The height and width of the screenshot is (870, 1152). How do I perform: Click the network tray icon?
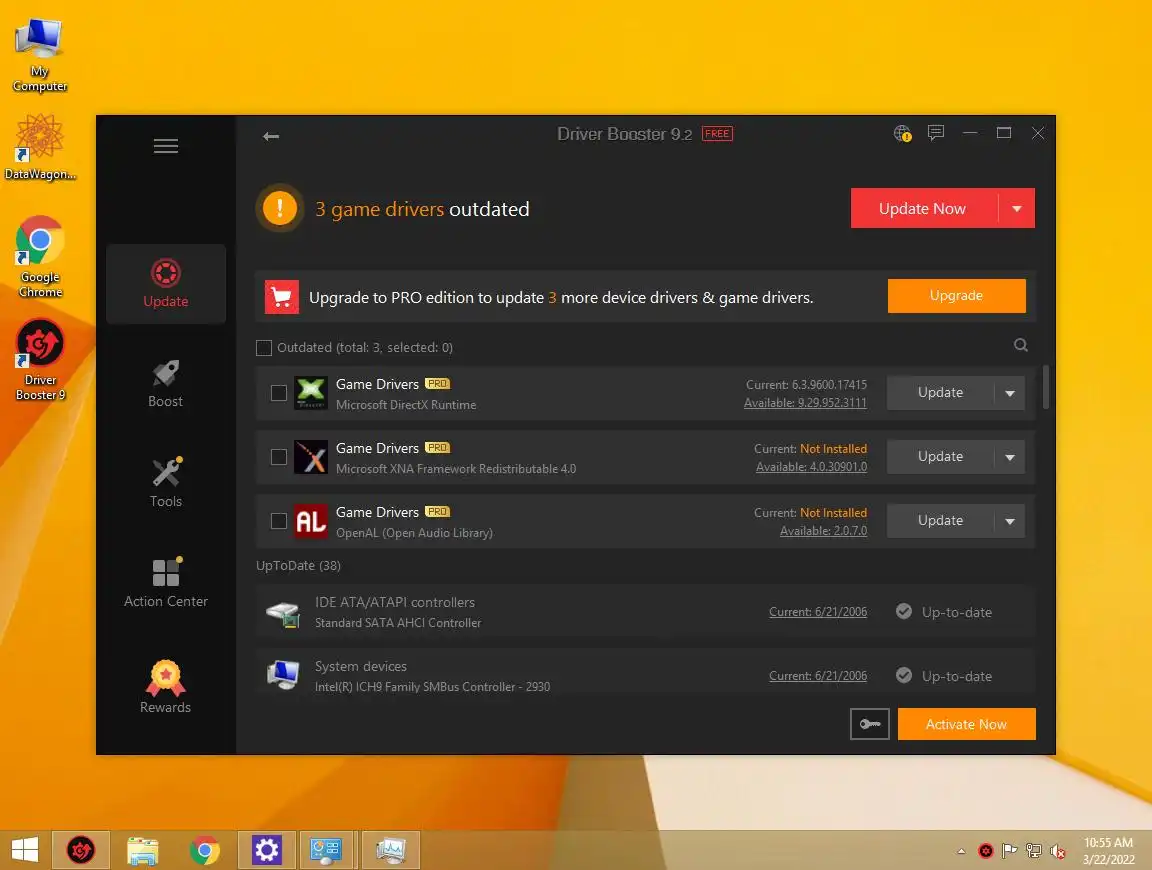1034,851
